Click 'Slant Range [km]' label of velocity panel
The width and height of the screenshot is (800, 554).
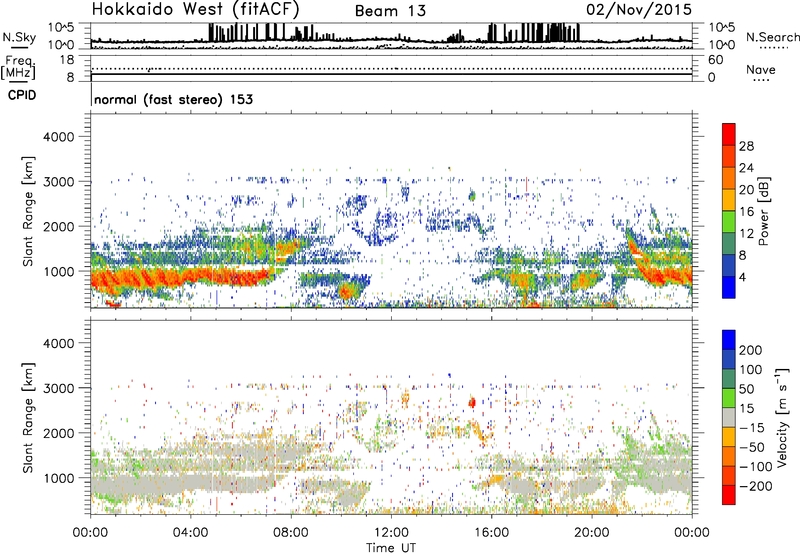(28, 418)
